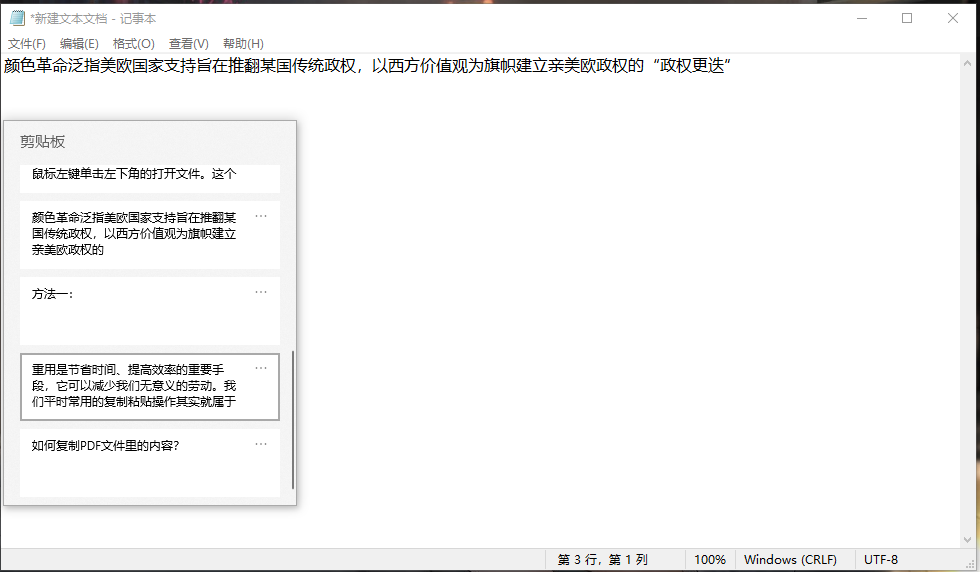Open options for the 方法一 clipboard item
Image resolution: width=980 pixels, height=572 pixels.
click(x=261, y=292)
